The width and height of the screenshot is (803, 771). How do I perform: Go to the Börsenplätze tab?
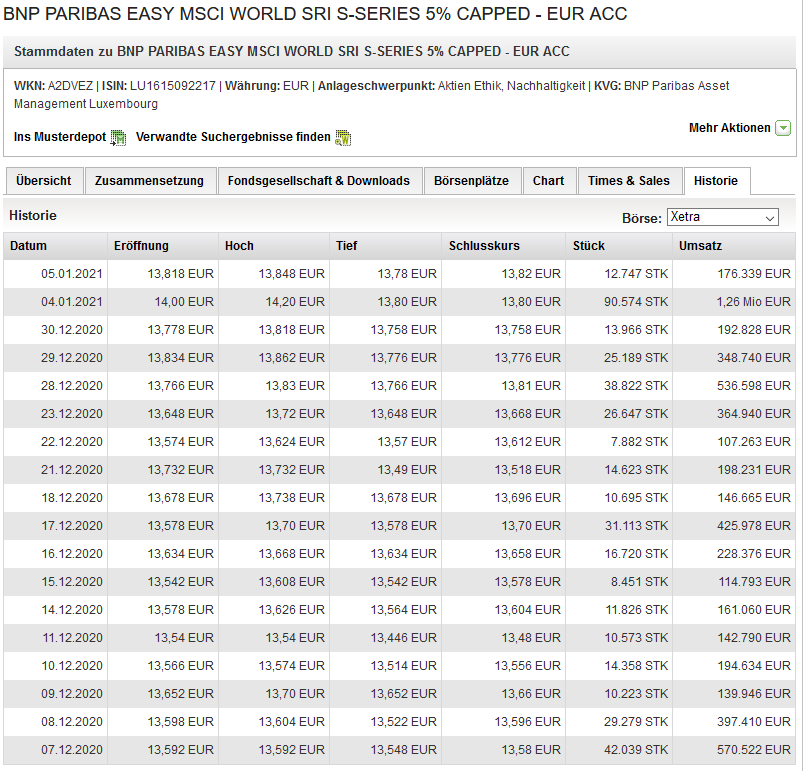[x=471, y=181]
